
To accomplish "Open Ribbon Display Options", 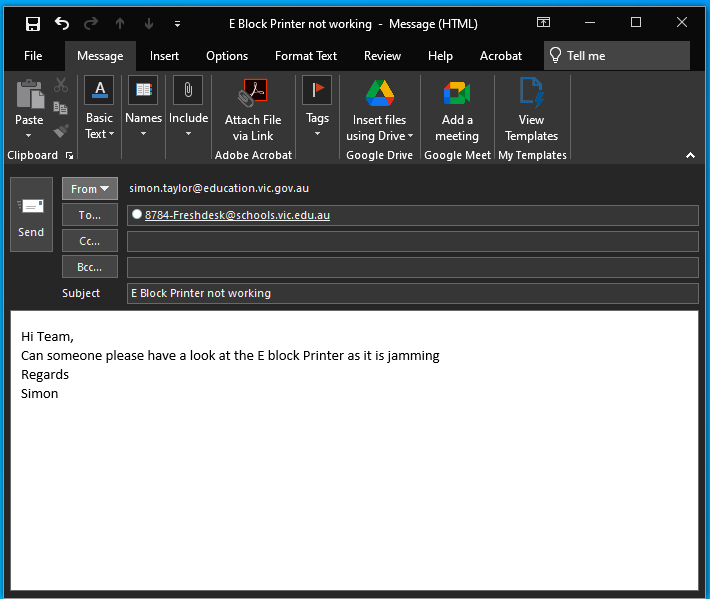I will point(543,22).
